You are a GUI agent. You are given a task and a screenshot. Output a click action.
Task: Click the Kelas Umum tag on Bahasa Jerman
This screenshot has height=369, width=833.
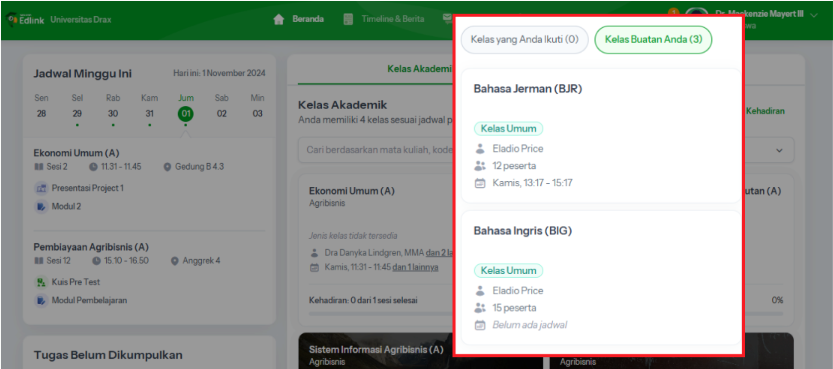(508, 128)
